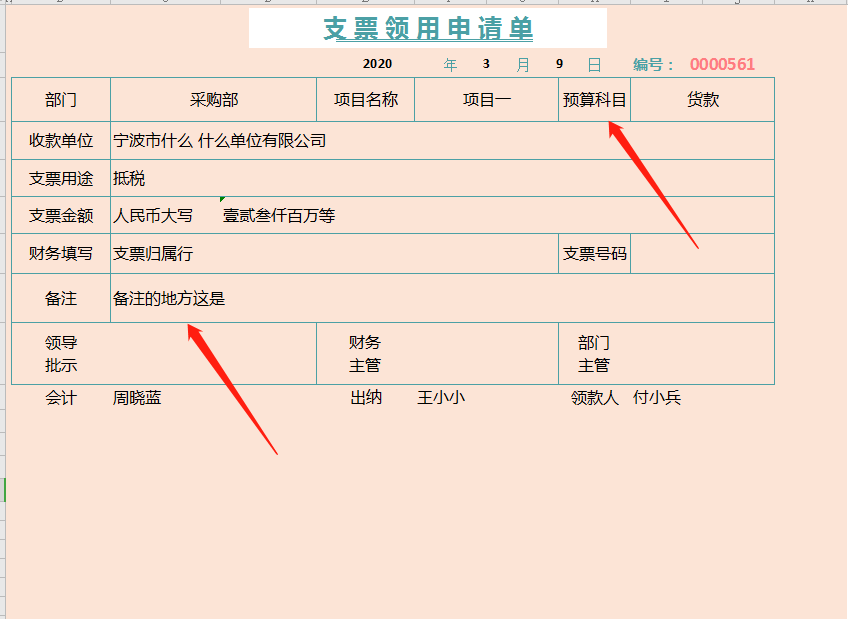Select the 部门 header cell

click(58, 99)
